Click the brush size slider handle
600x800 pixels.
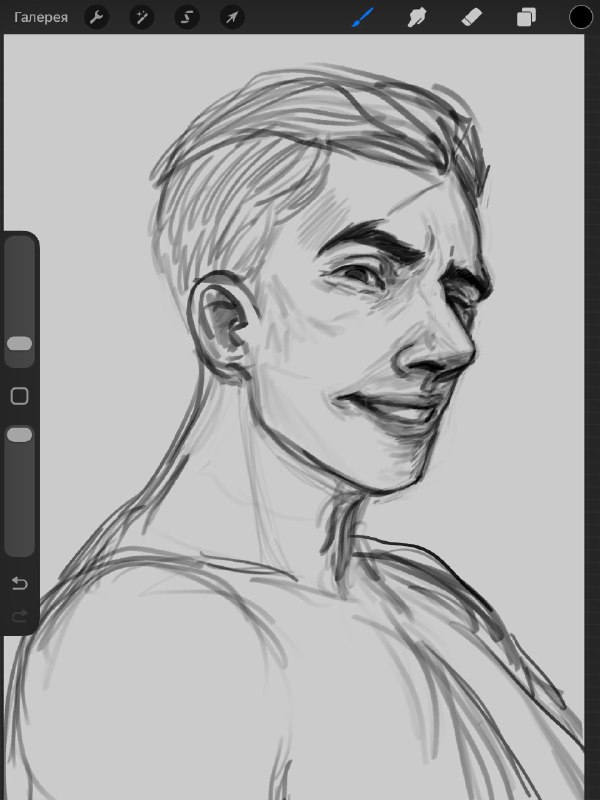point(19,343)
